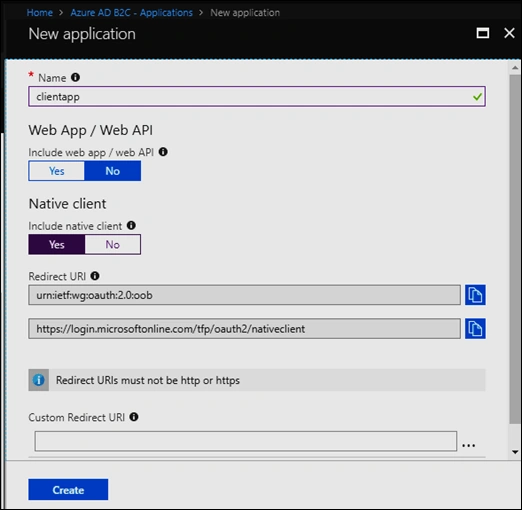Image resolution: width=522 pixels, height=510 pixels.
Task: Copy the nativeclient redirect URI
Action: coord(475,329)
